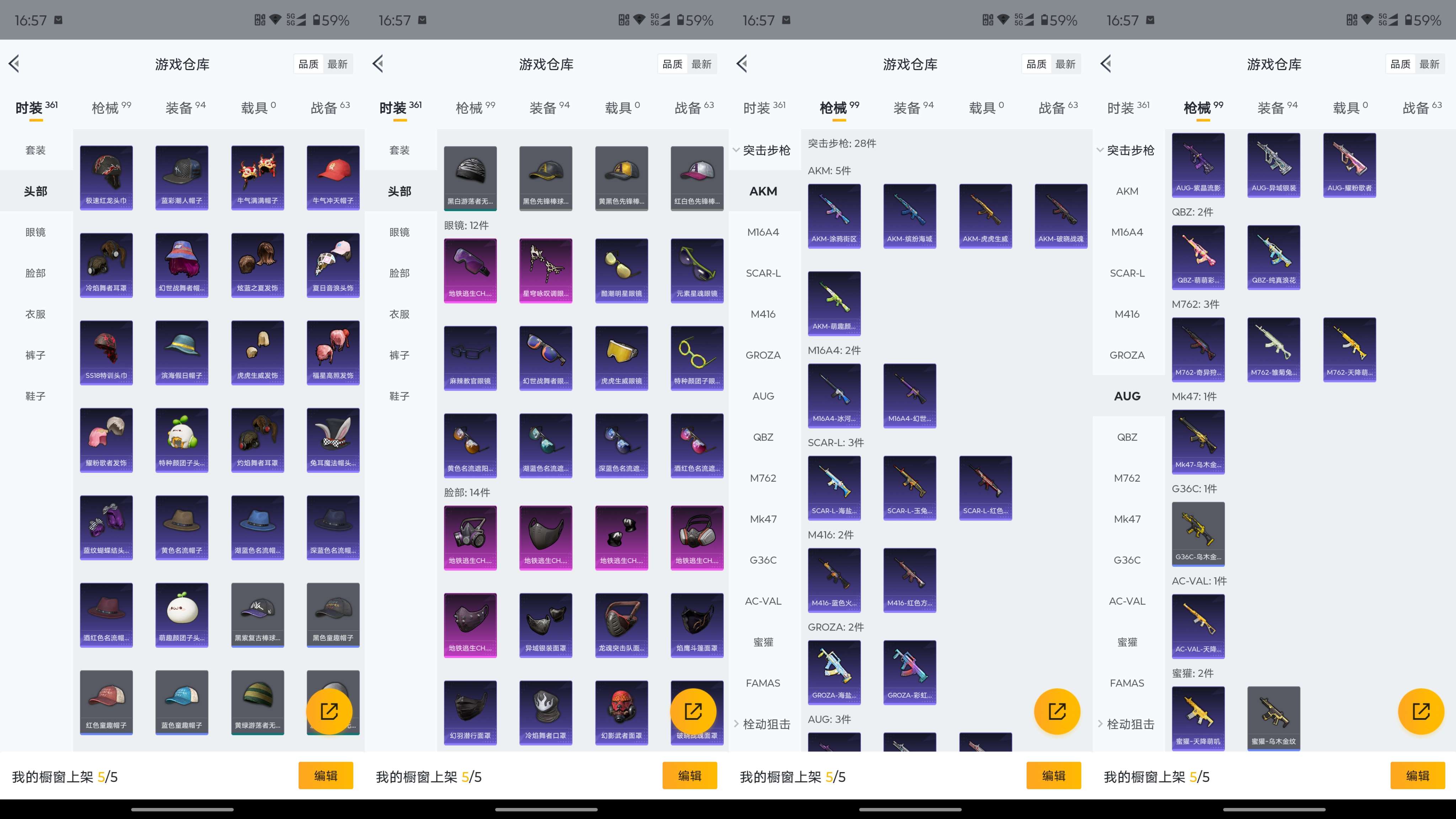Toggle 最新 sort on the AKM-selected screen
The height and width of the screenshot is (819, 1456).
(1066, 64)
